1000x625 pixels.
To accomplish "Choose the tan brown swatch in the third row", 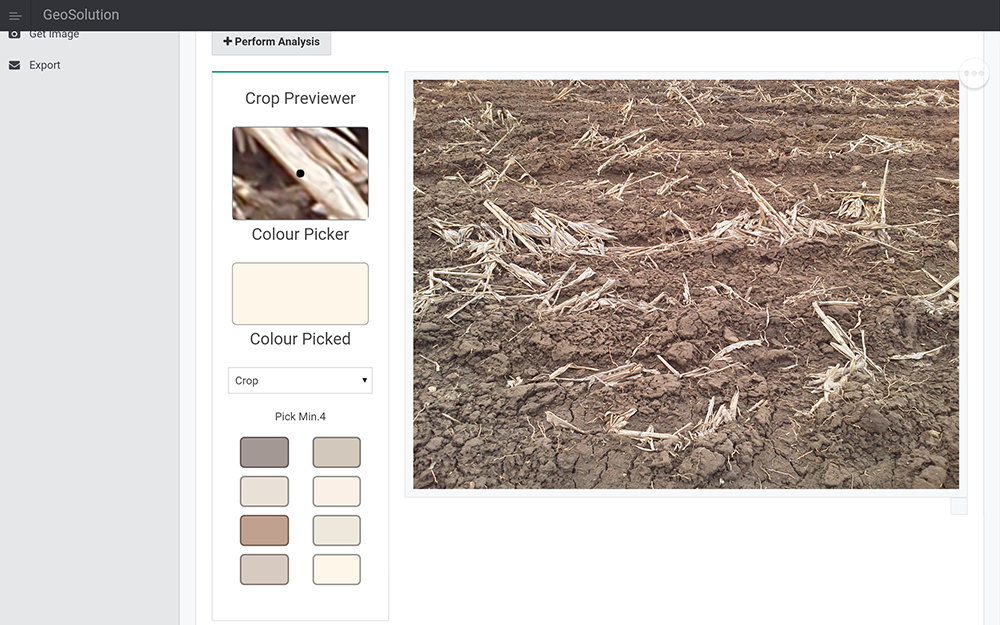I will (x=264, y=530).
